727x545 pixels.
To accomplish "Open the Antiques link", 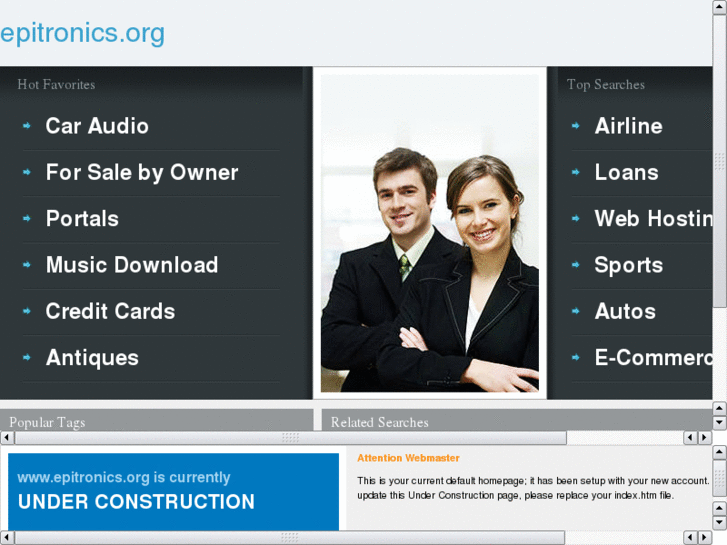I will click(x=92, y=358).
